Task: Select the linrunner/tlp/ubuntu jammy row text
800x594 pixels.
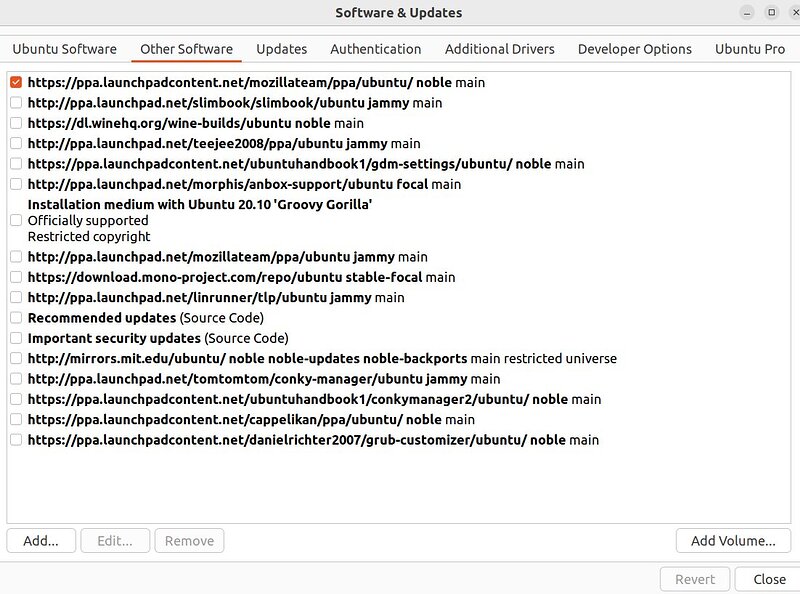Action: [x=216, y=298]
